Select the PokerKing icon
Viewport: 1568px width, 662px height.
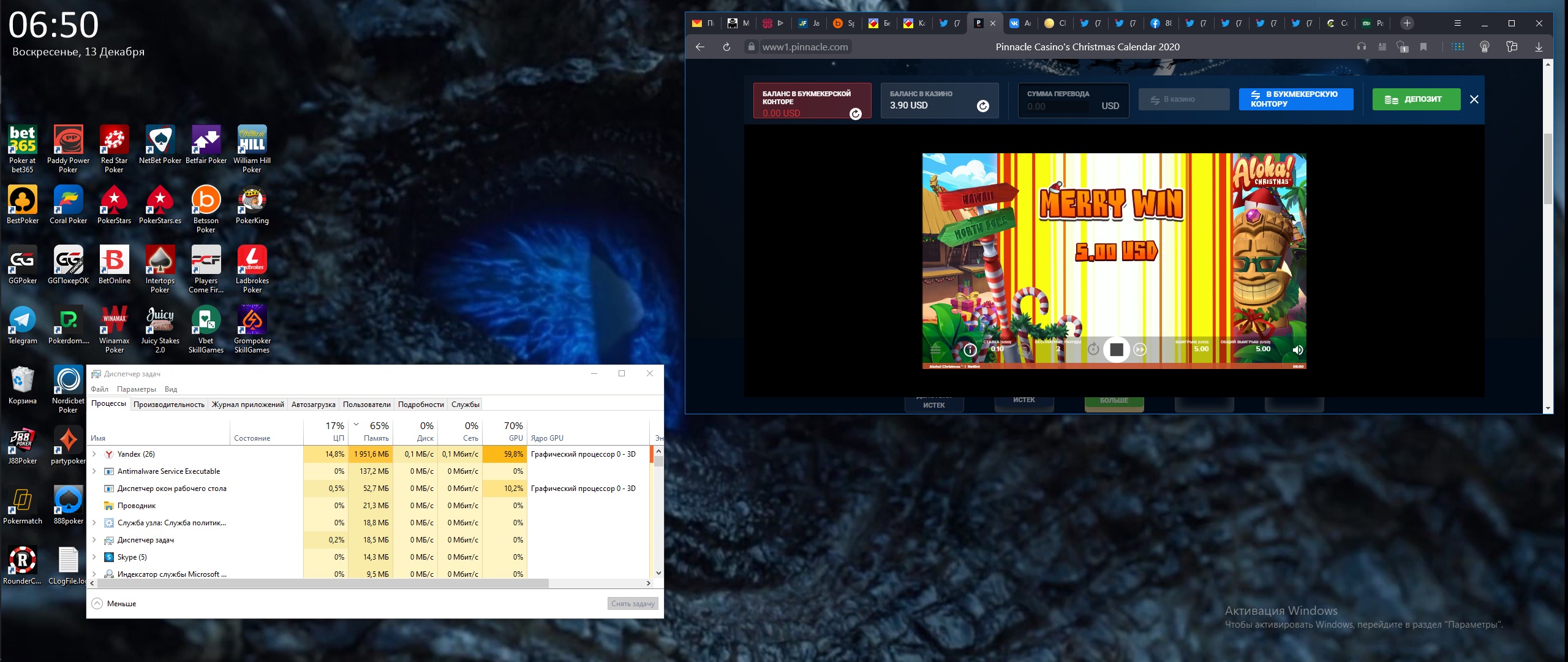coord(252,205)
